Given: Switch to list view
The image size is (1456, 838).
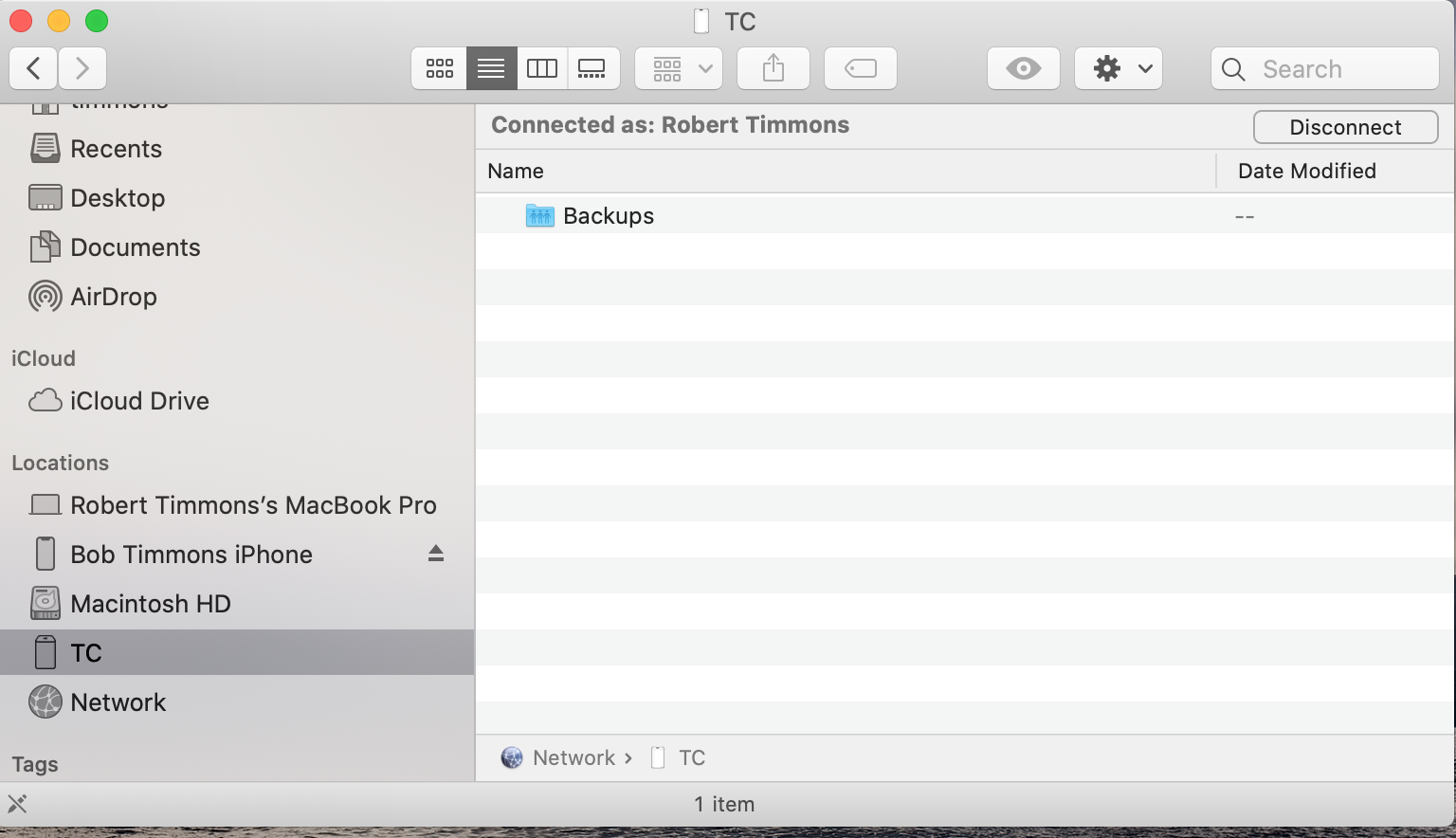Looking at the screenshot, I should (x=491, y=68).
